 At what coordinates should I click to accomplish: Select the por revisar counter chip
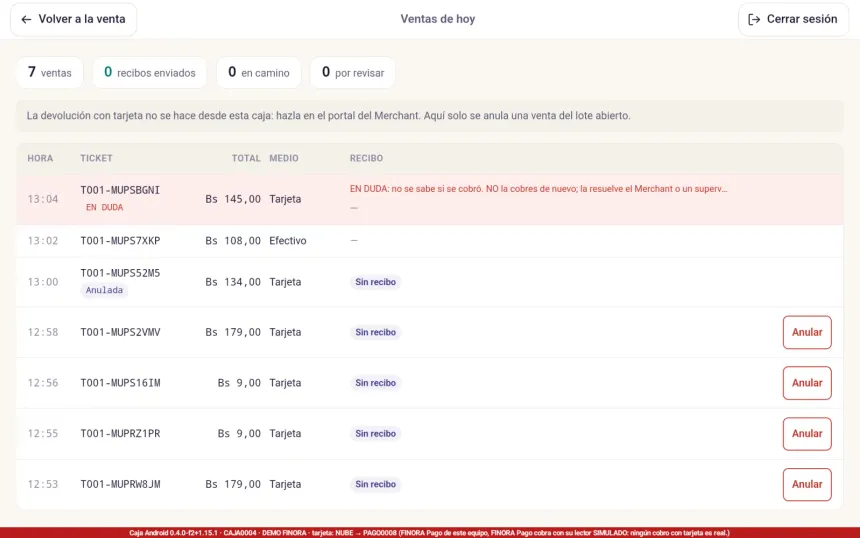click(x=353, y=72)
